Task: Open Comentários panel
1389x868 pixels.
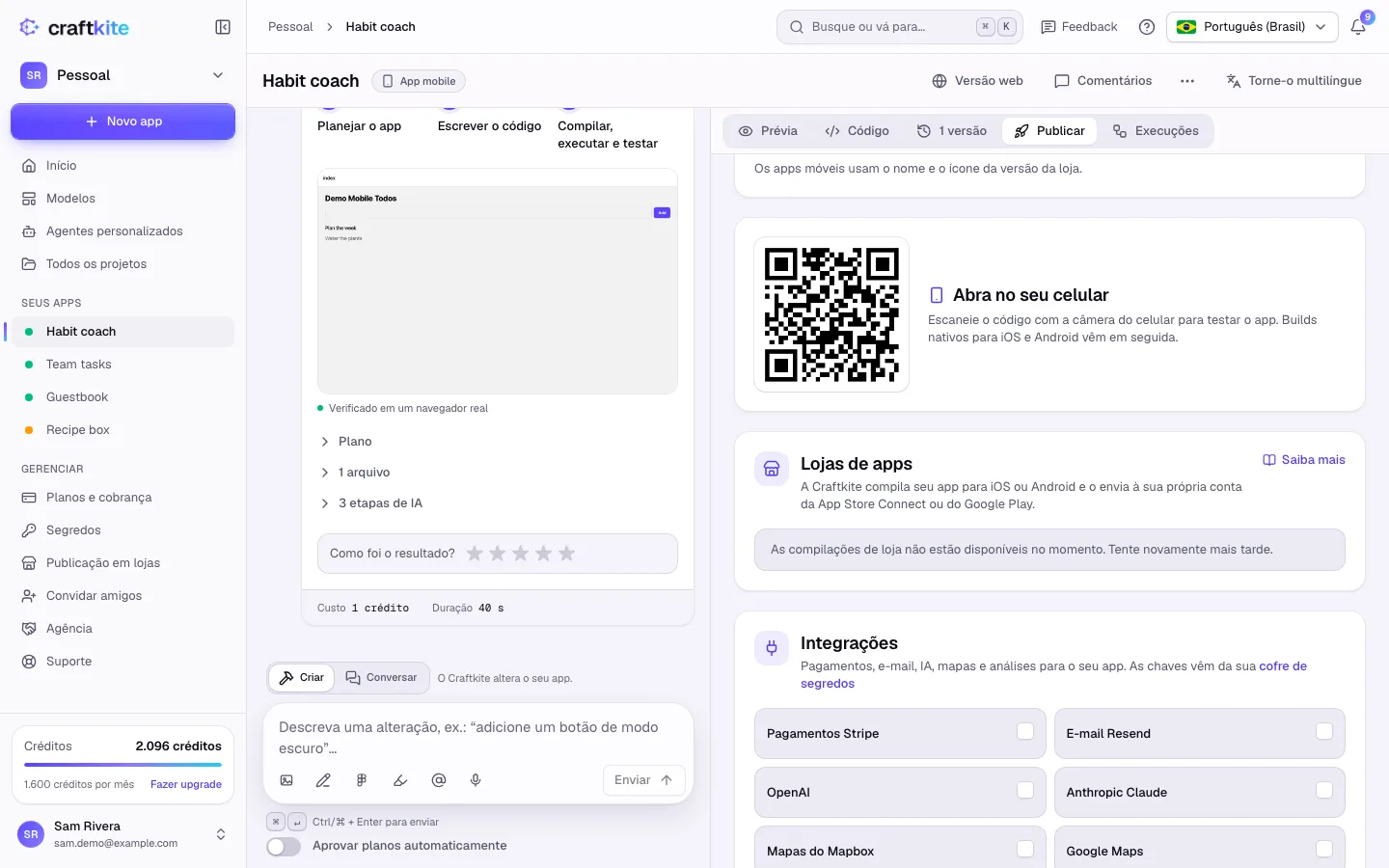Action: pos(1103,81)
